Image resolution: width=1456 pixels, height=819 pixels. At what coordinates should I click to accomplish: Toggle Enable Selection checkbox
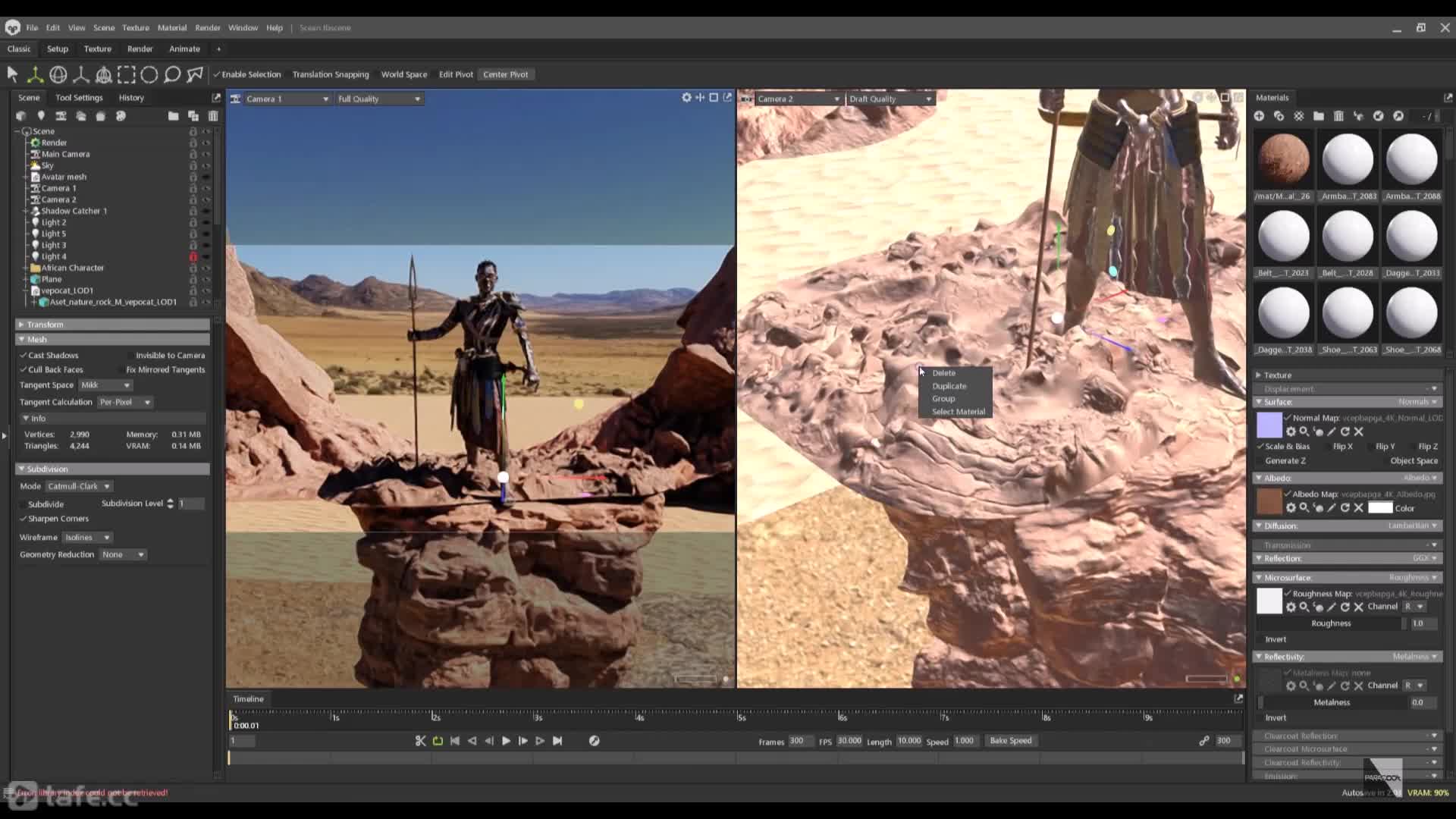pos(217,74)
